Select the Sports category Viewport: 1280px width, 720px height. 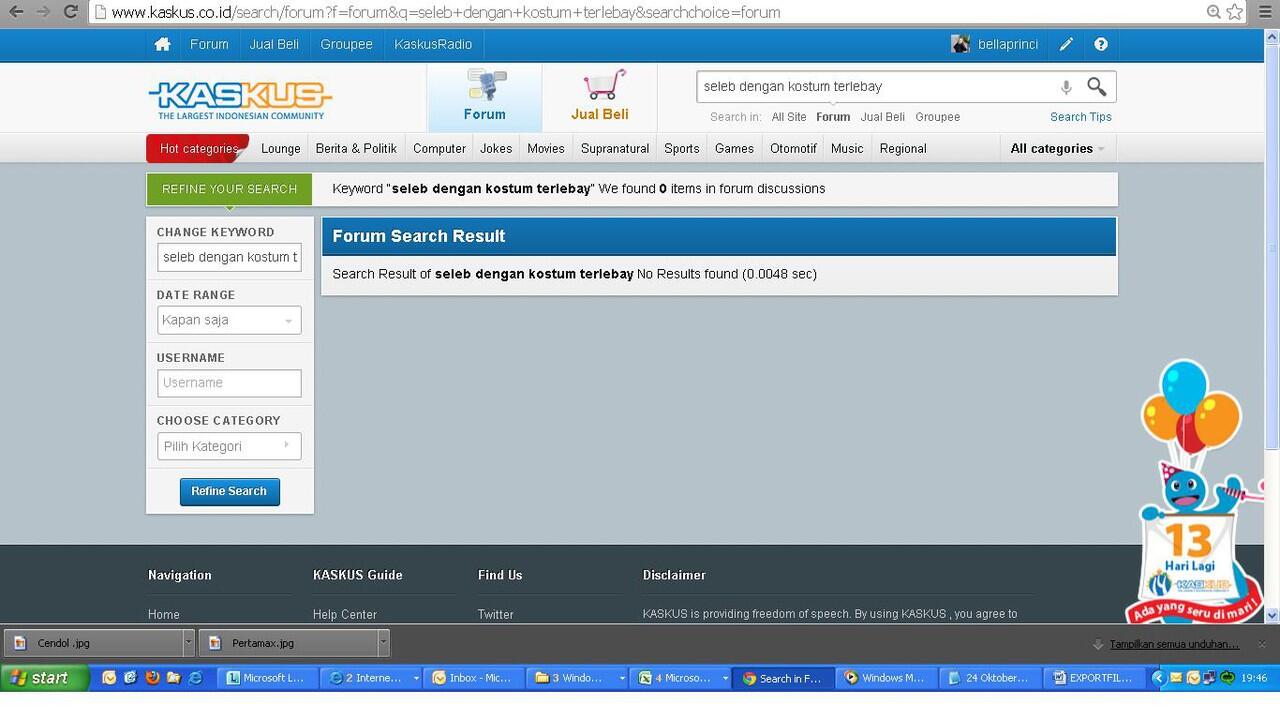click(x=682, y=148)
